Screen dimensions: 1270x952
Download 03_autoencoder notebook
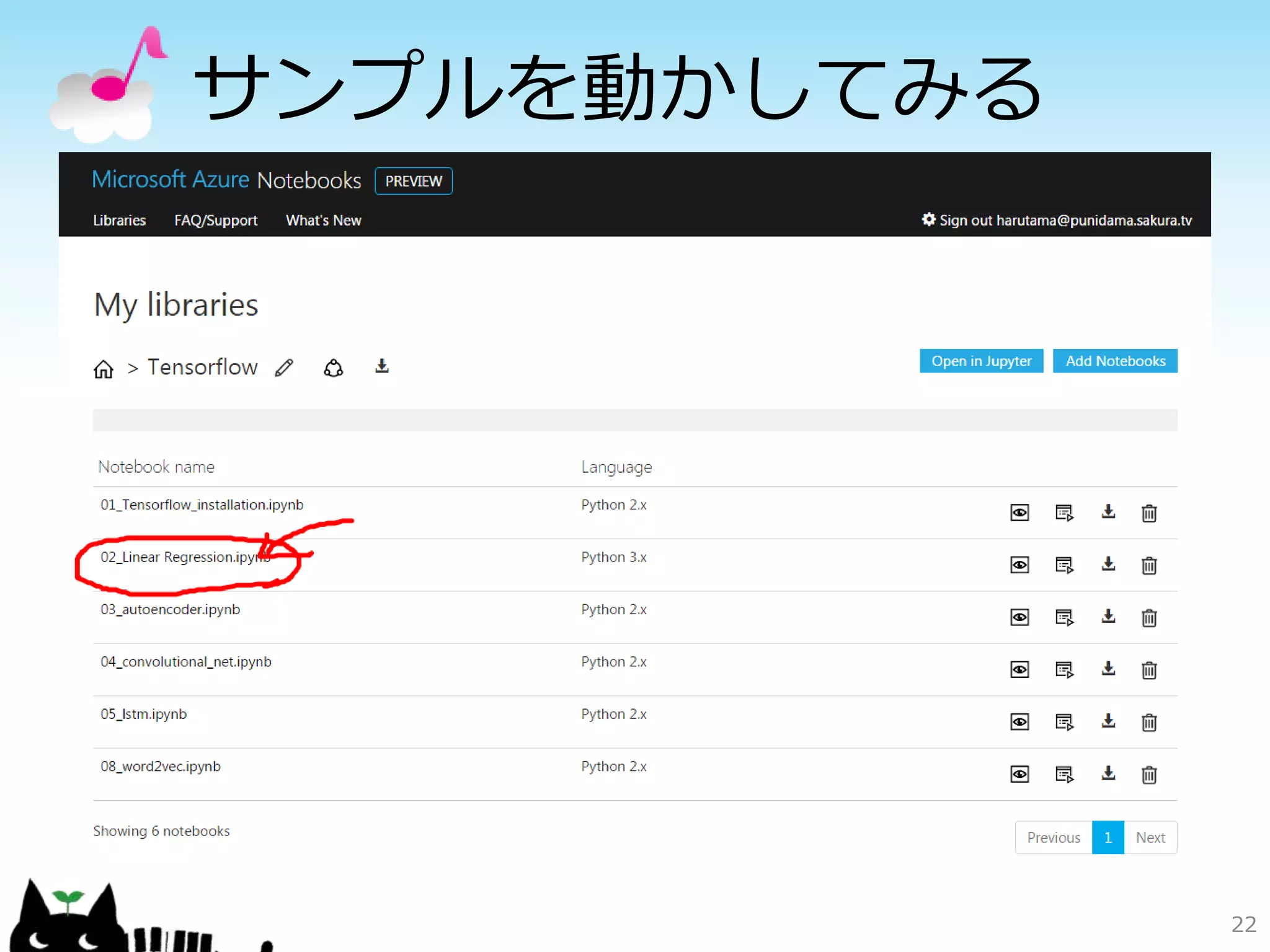1108,617
